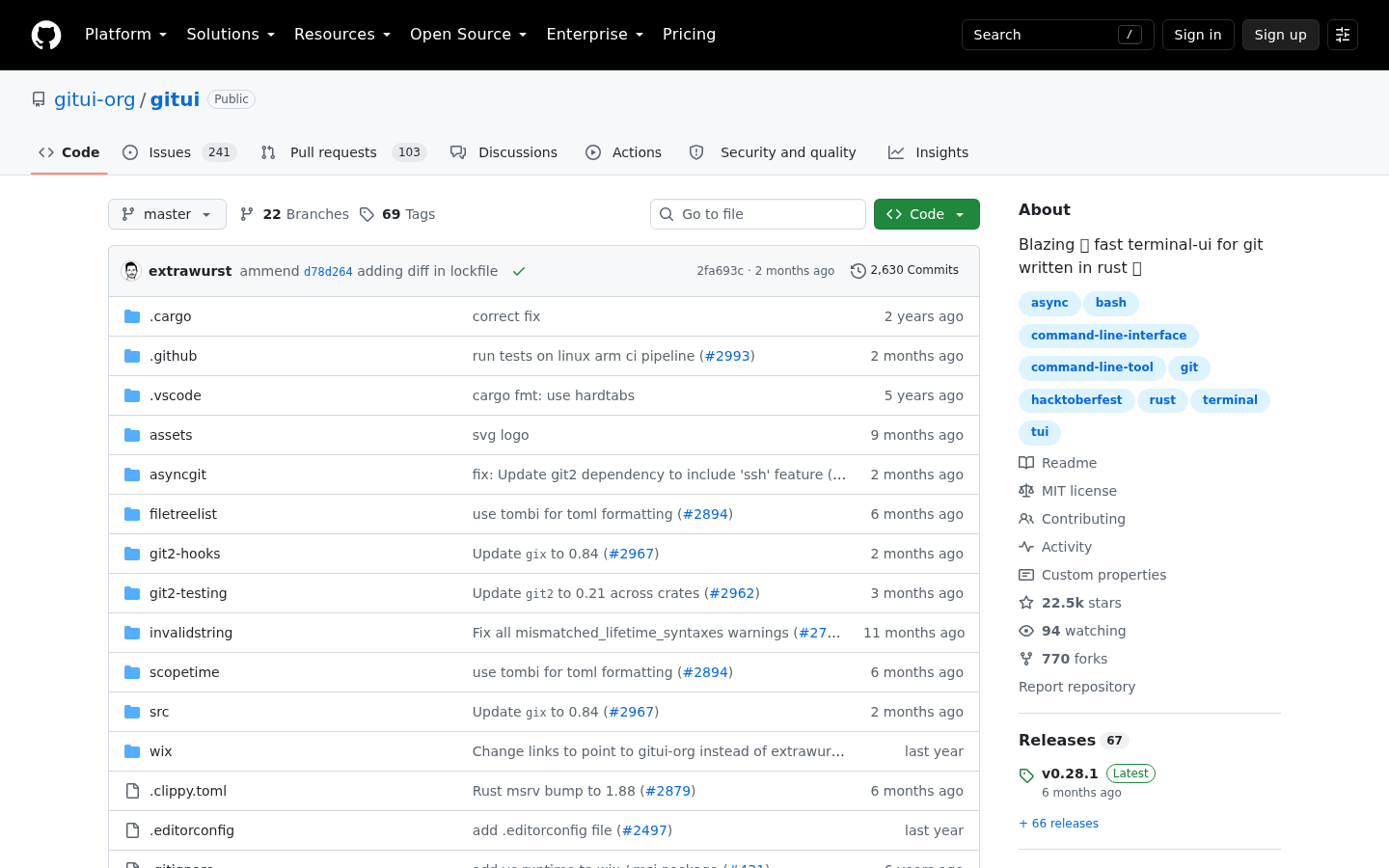This screenshot has width=1389, height=868.
Task: Open the Actions tab
Action: [624, 152]
